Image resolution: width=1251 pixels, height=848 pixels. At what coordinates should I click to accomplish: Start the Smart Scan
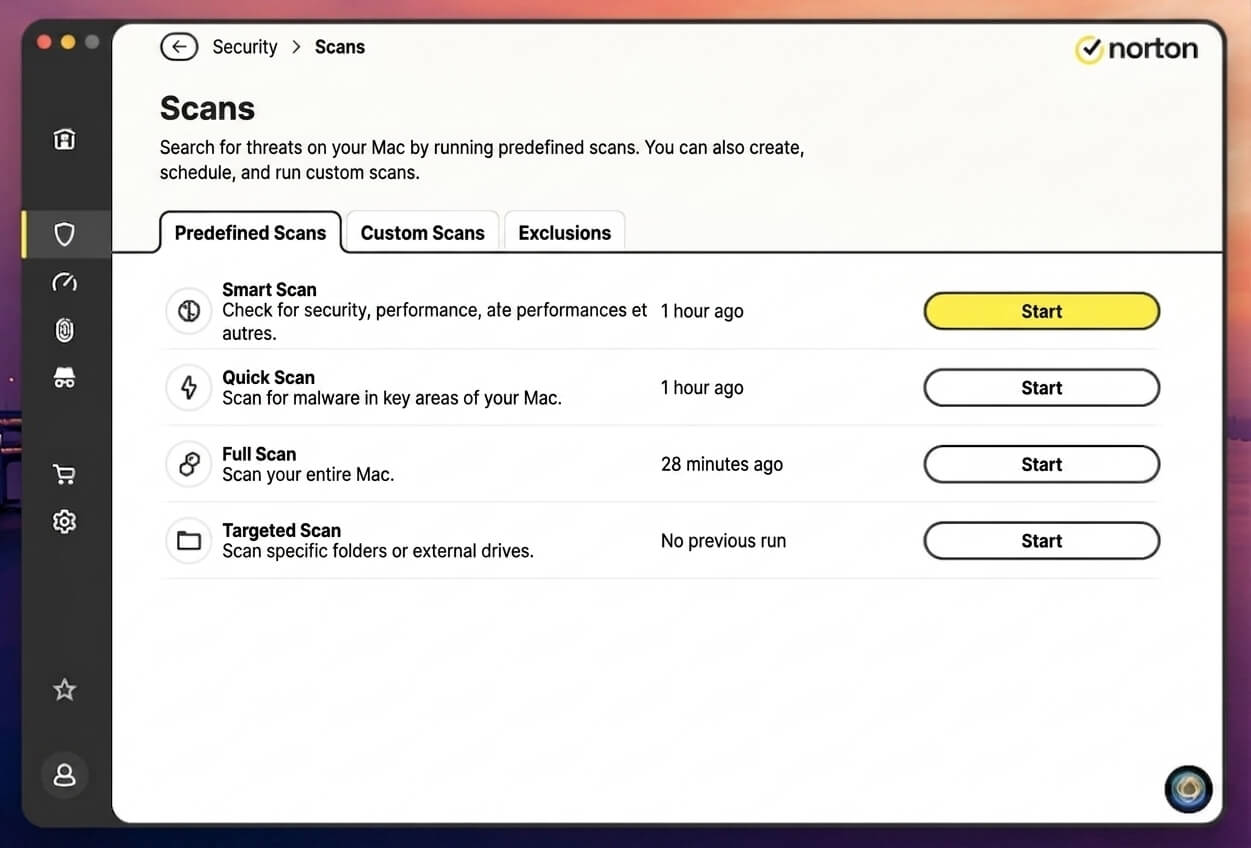pos(1041,311)
